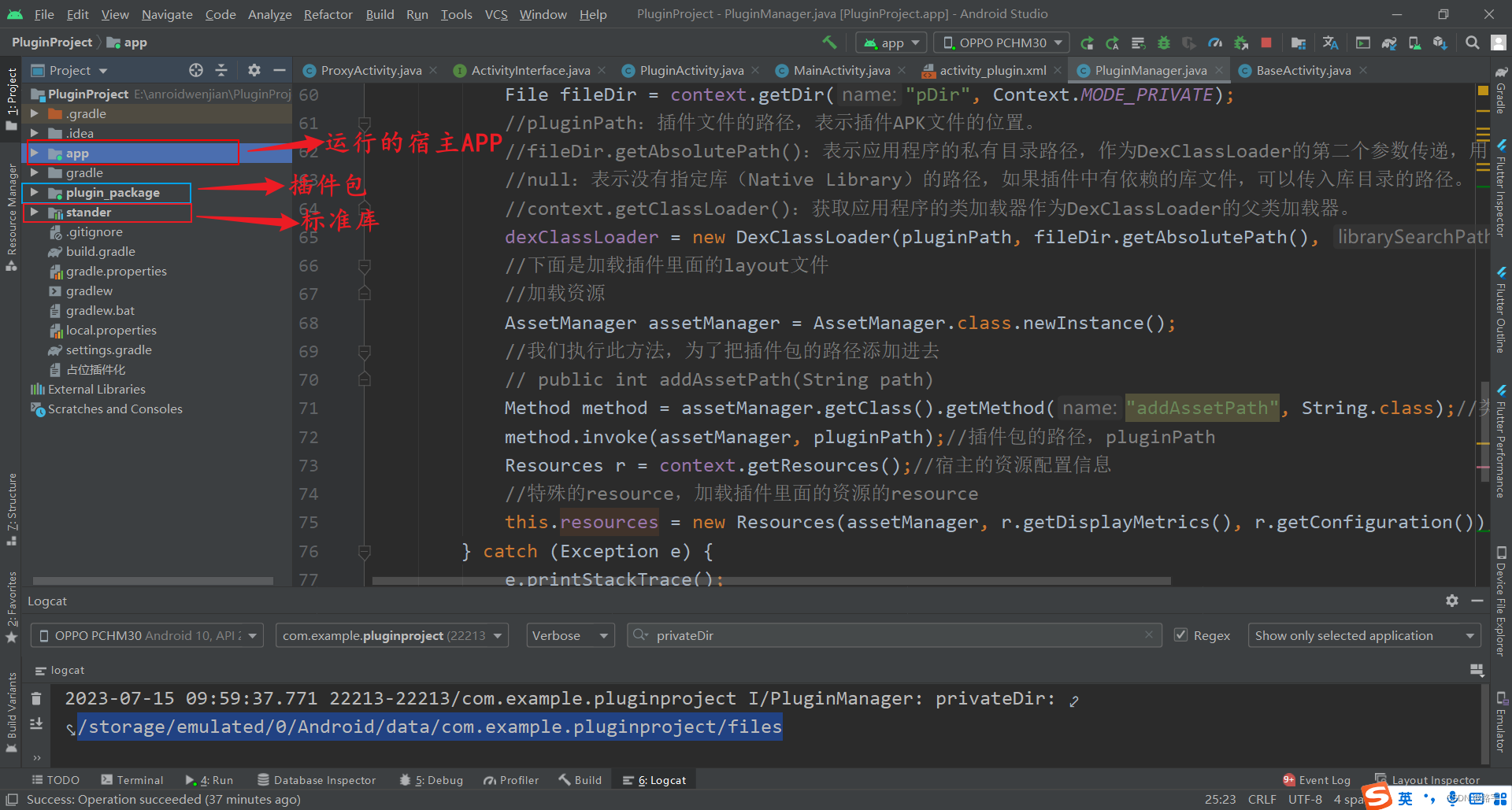
Task: Stop the running app with red square
Action: 1266,43
